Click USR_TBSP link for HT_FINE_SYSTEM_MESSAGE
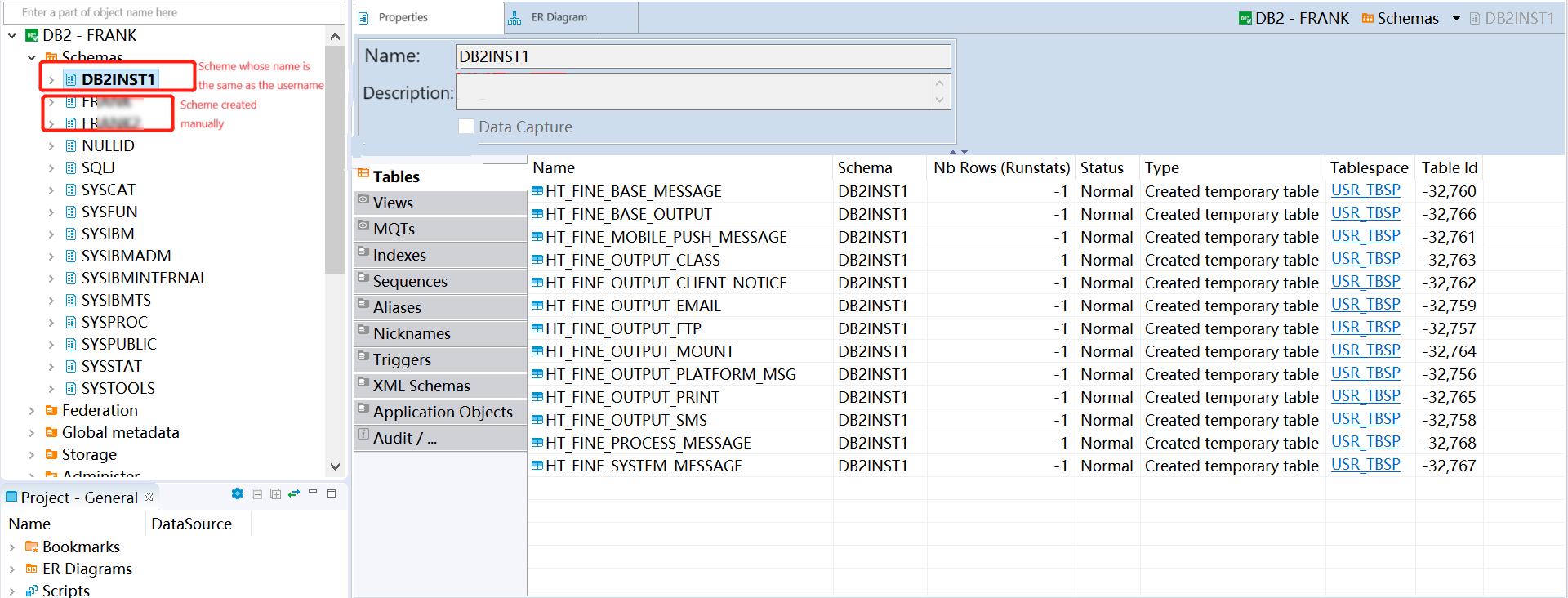The width and height of the screenshot is (1568, 598). 1365,465
